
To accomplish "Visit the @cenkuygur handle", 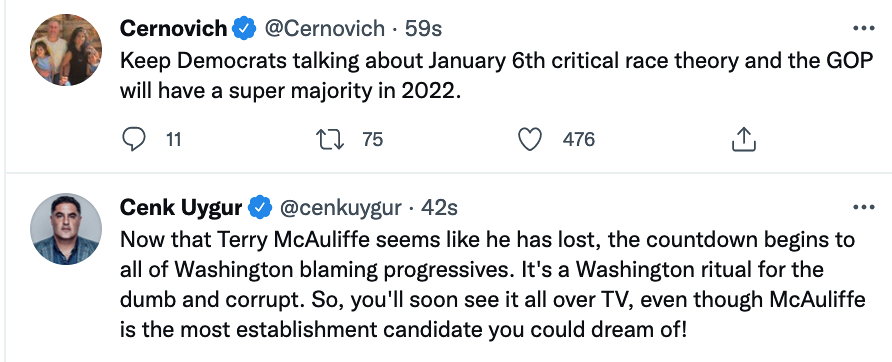I will (340, 208).
